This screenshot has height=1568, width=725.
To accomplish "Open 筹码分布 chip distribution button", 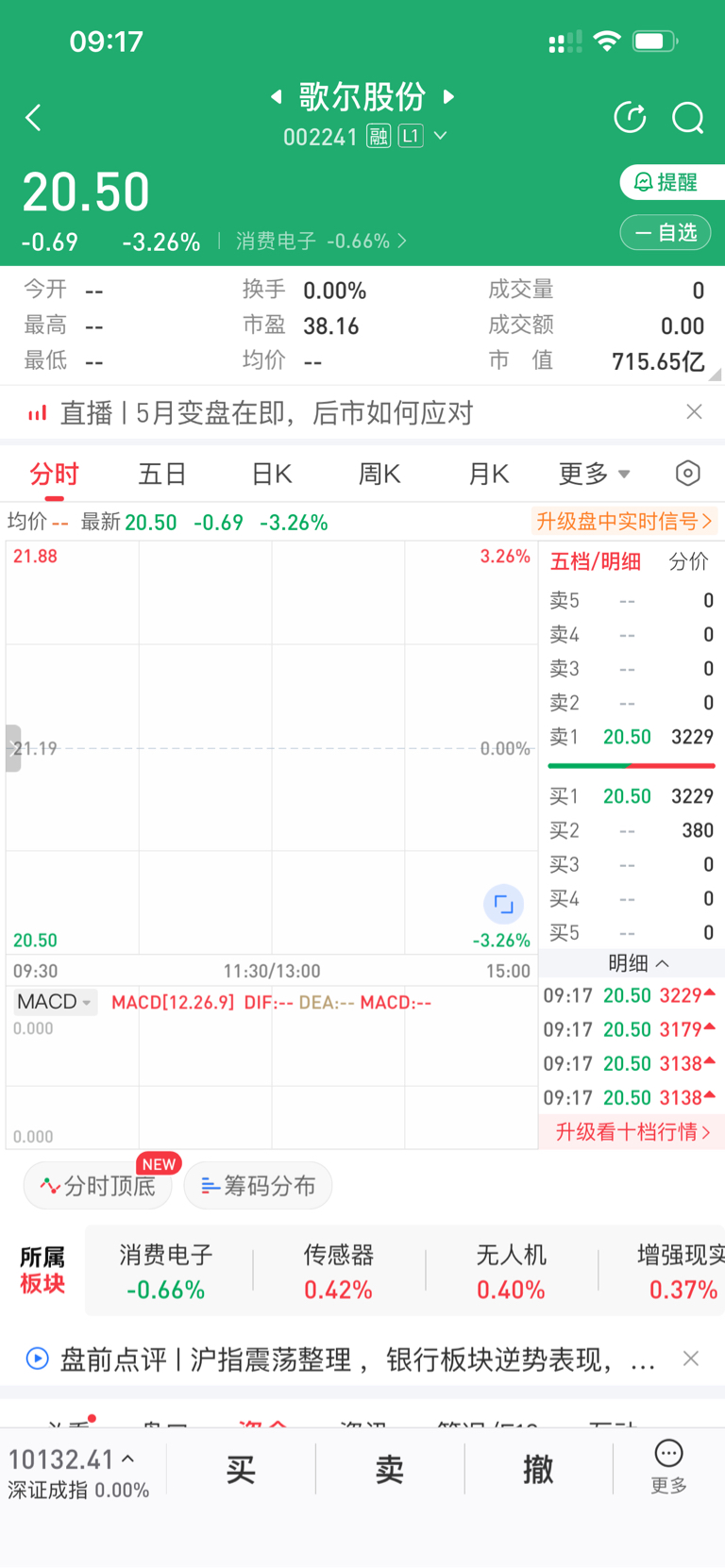I will click(x=258, y=1186).
